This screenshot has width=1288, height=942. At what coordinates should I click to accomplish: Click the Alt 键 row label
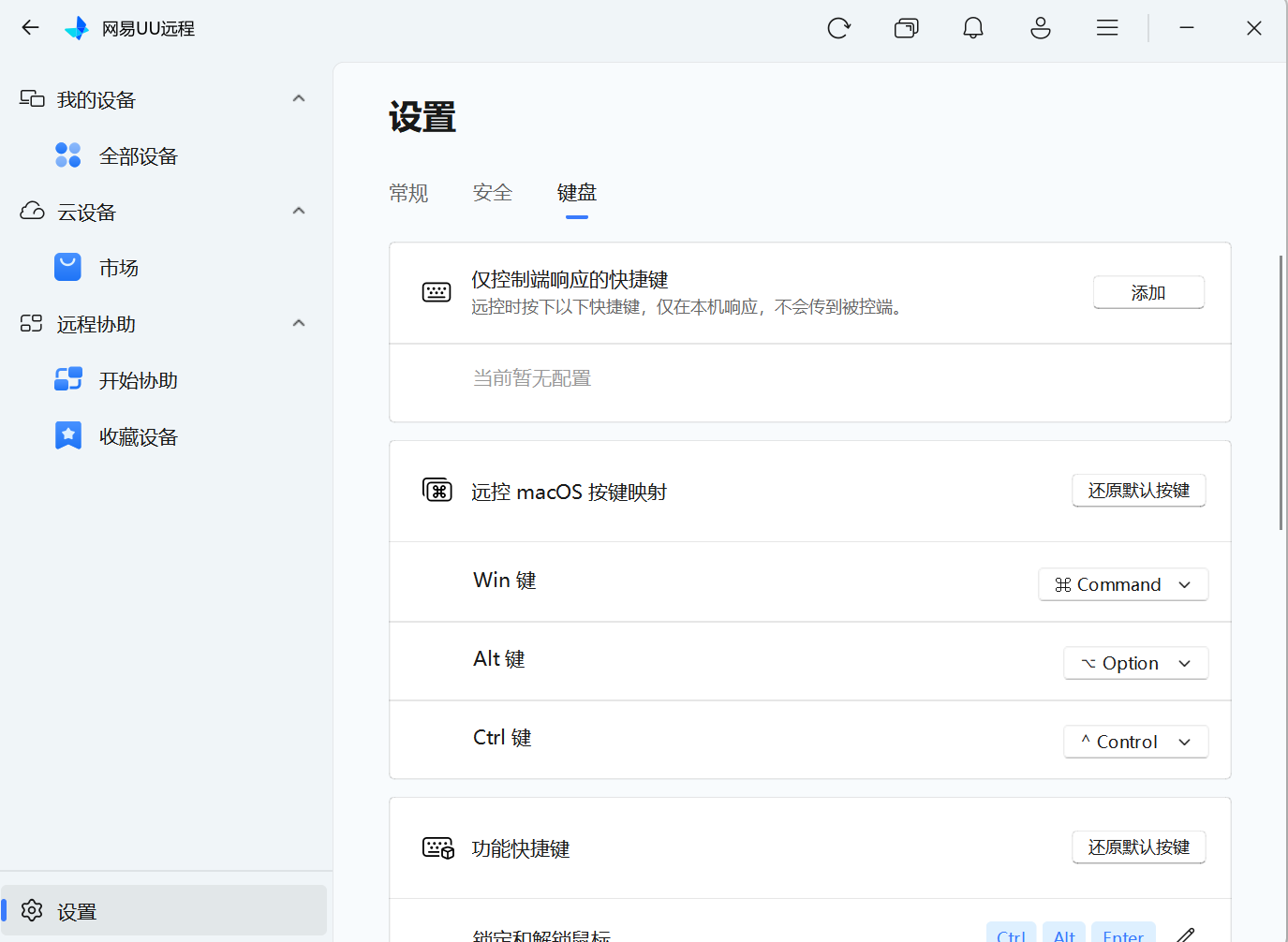click(499, 658)
